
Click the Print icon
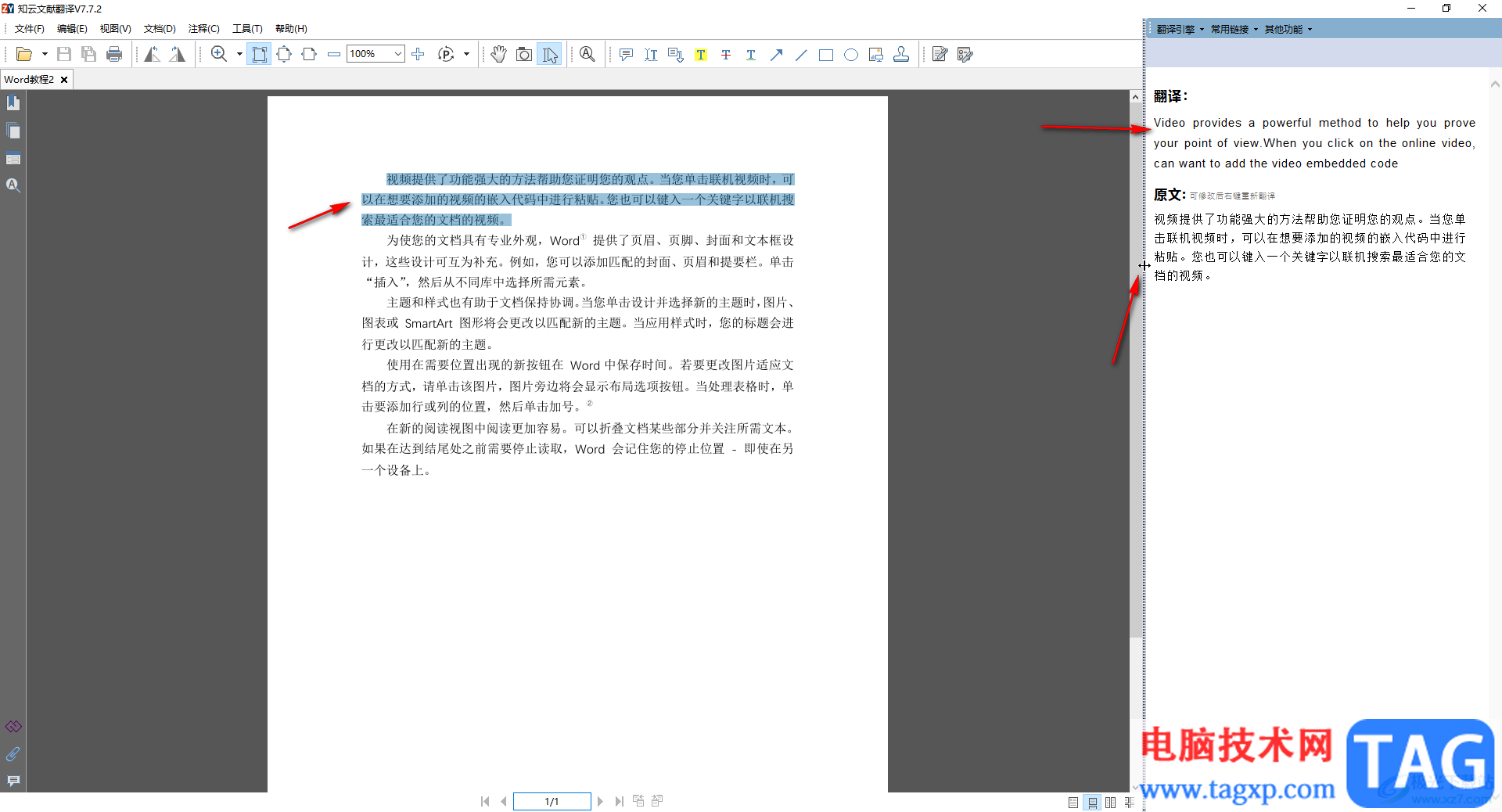click(114, 54)
